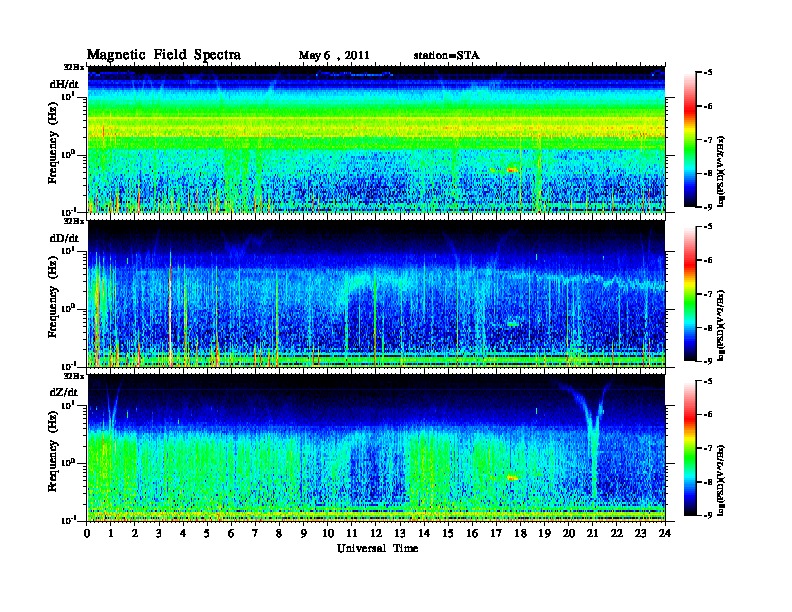Click the "Magnetic Field Spectra" title
The height and width of the screenshot is (612, 792).
click(x=164, y=55)
